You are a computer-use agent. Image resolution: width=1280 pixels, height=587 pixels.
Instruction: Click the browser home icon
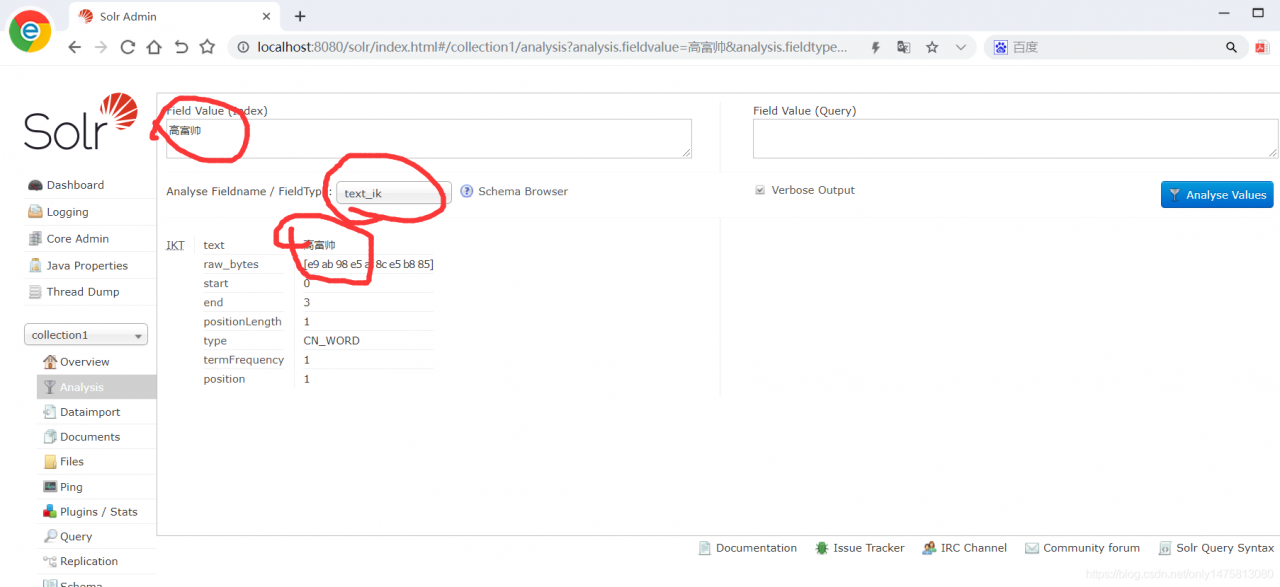(154, 47)
